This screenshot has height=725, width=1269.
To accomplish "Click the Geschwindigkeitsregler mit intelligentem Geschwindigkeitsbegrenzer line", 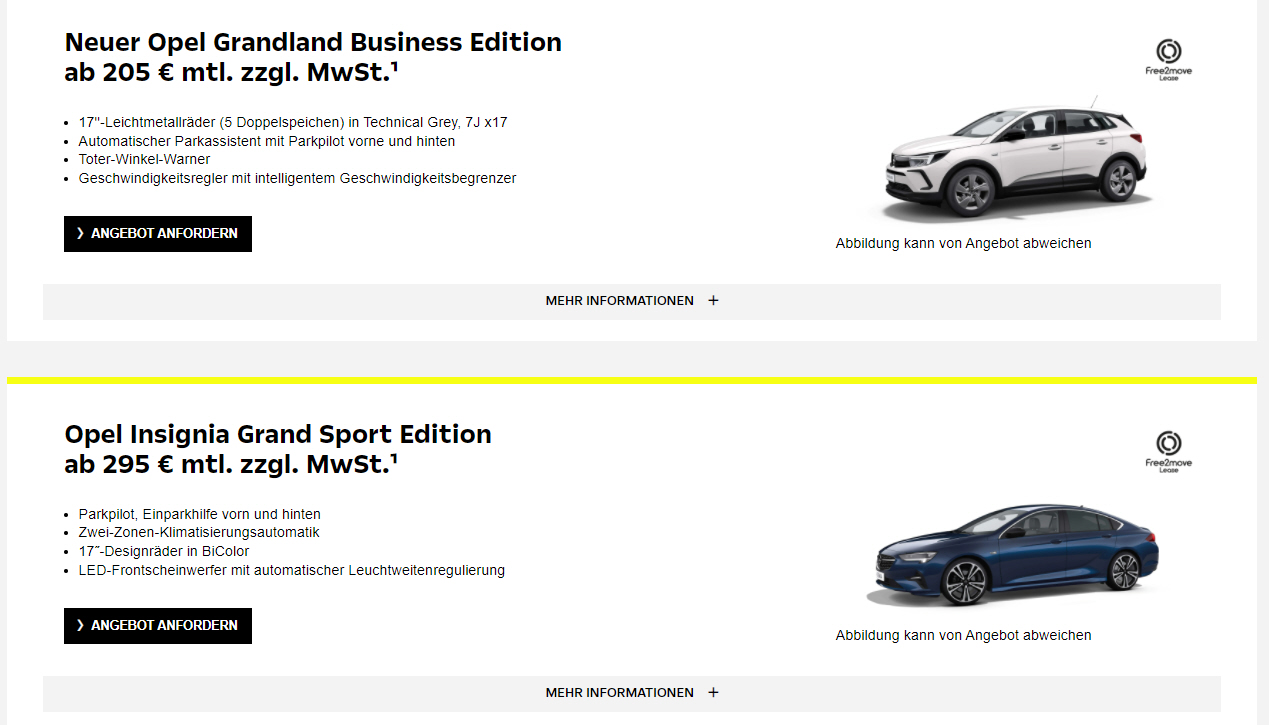I will click(297, 178).
